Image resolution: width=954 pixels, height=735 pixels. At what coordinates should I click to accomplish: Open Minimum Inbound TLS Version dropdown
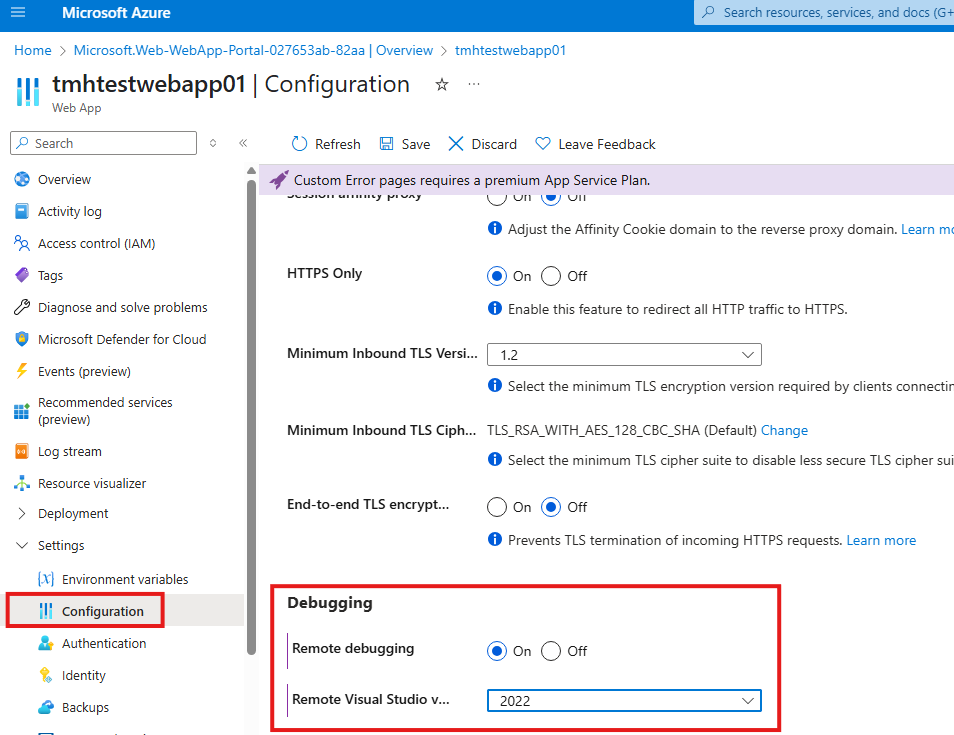pyautogui.click(x=624, y=355)
